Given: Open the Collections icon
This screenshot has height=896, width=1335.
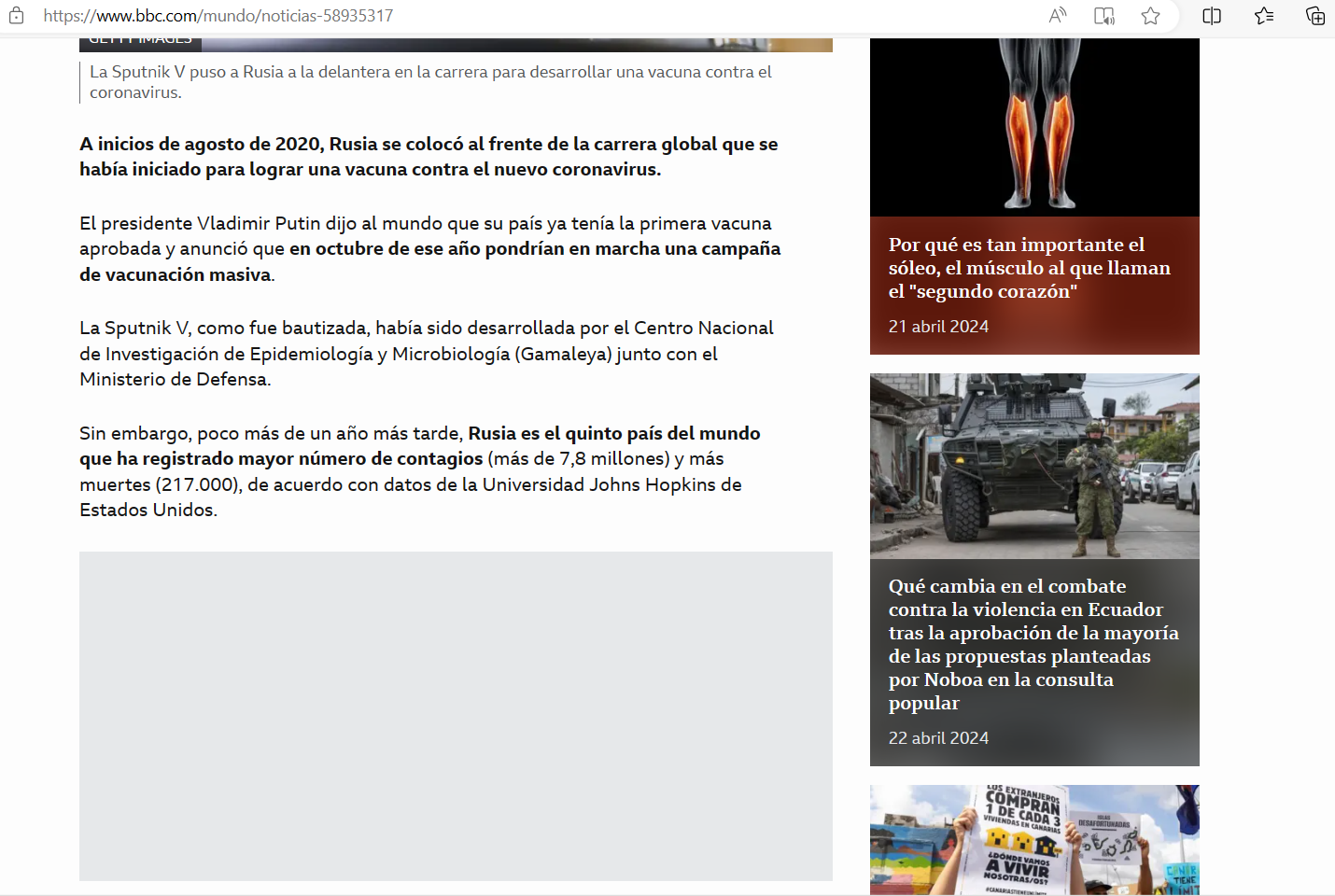Looking at the screenshot, I should coord(1315,16).
